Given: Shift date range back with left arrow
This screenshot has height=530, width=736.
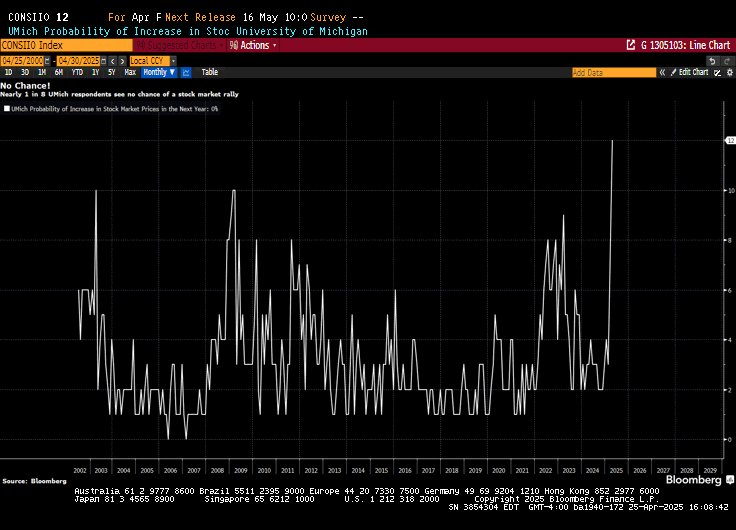Looking at the screenshot, I should (x=112, y=60).
